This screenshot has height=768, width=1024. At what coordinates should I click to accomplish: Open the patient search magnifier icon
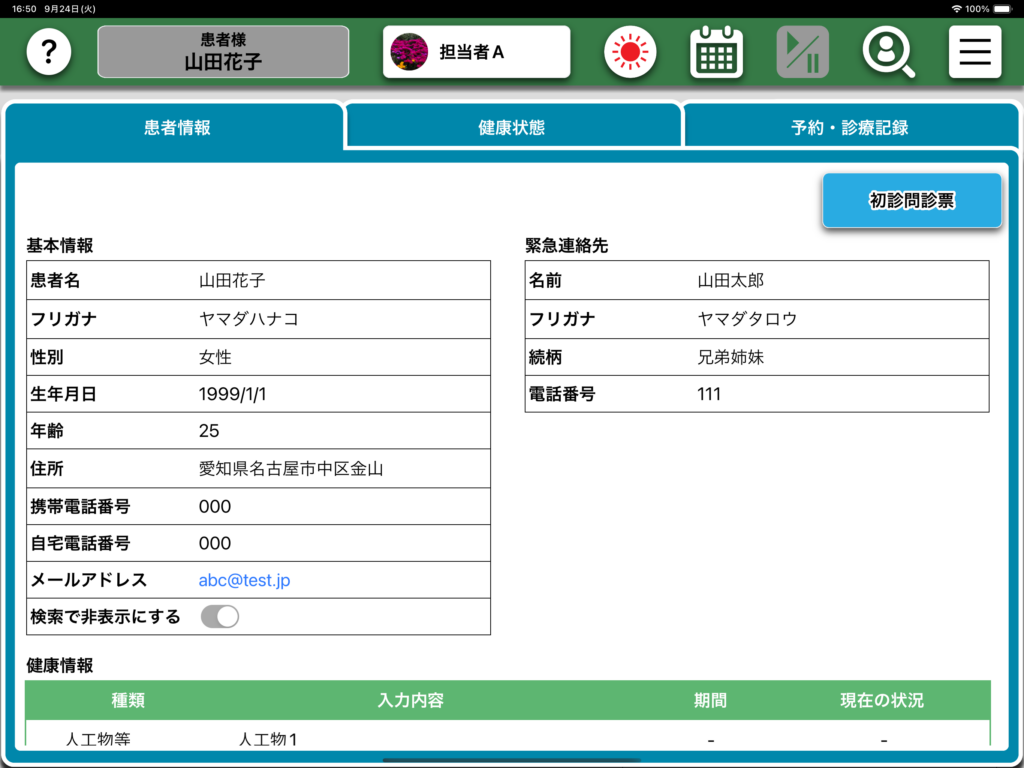click(x=888, y=52)
